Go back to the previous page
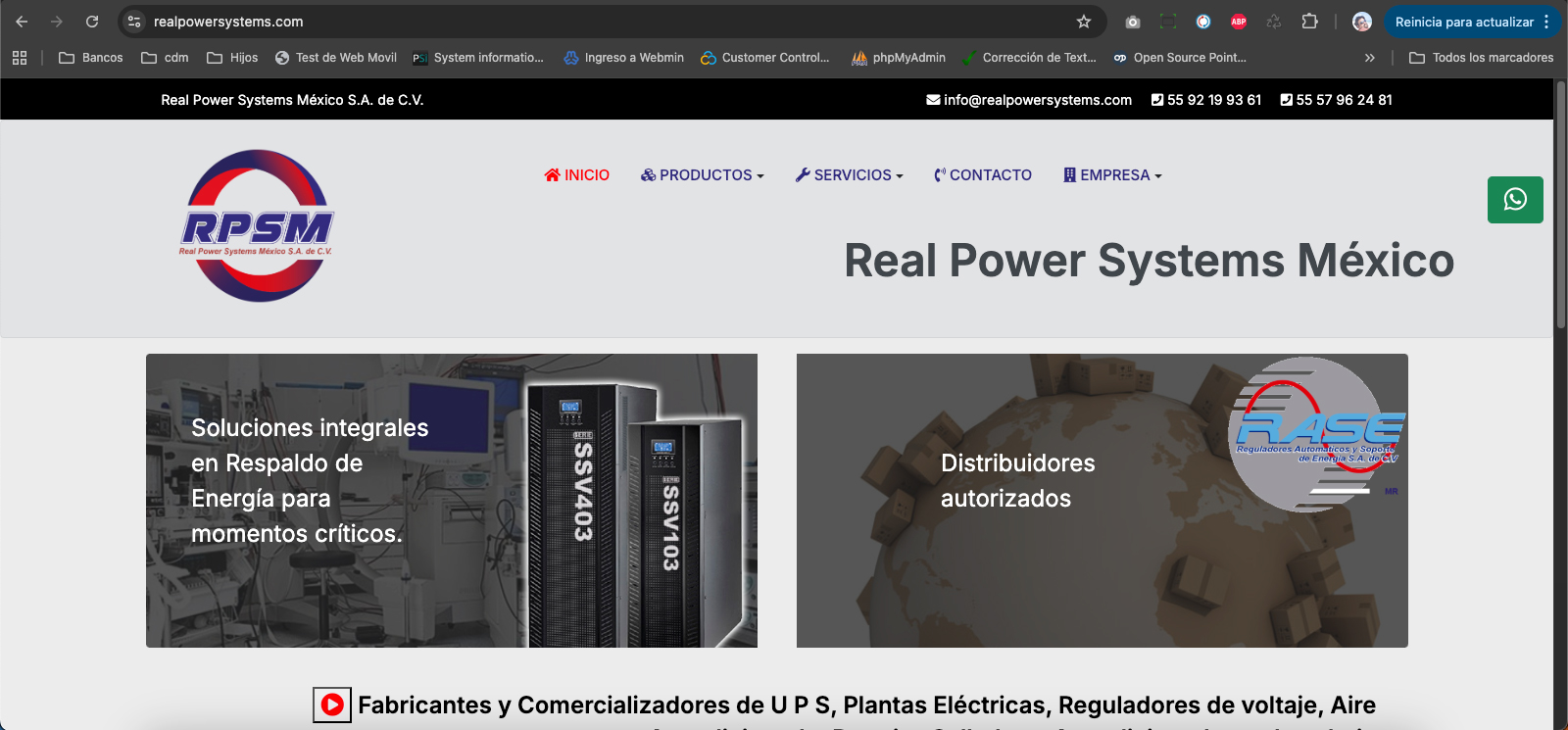The image size is (1568, 730). [22, 22]
